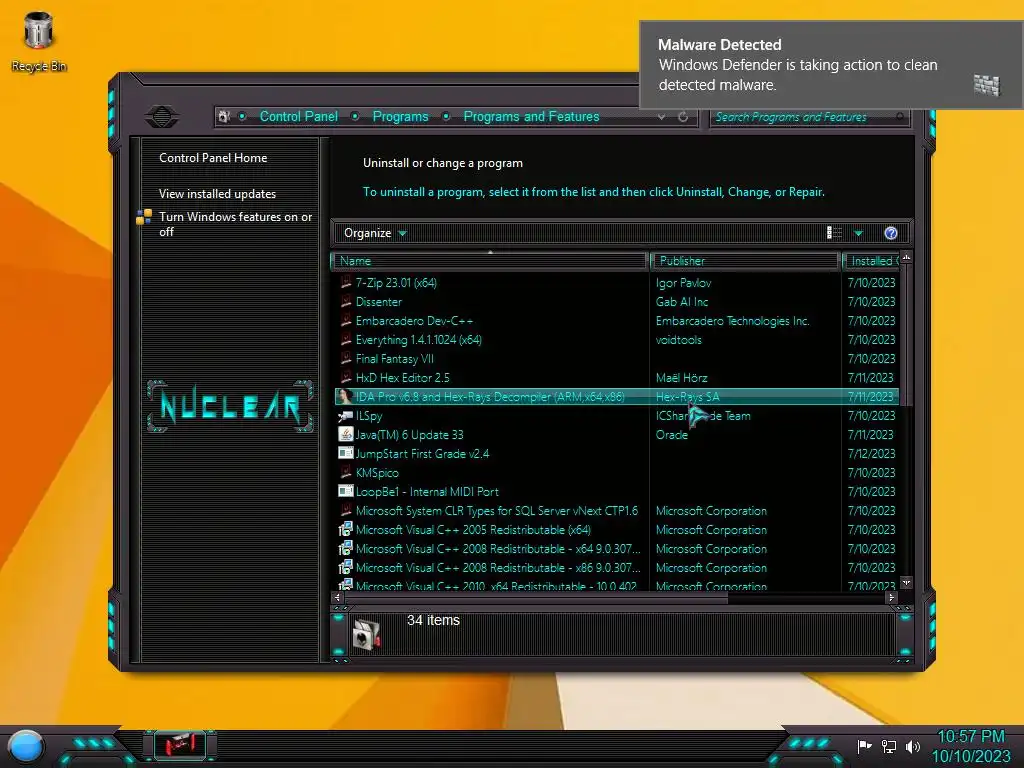Open the volume speaker tray icon
Screen dimensions: 1024x768
tap(913, 746)
